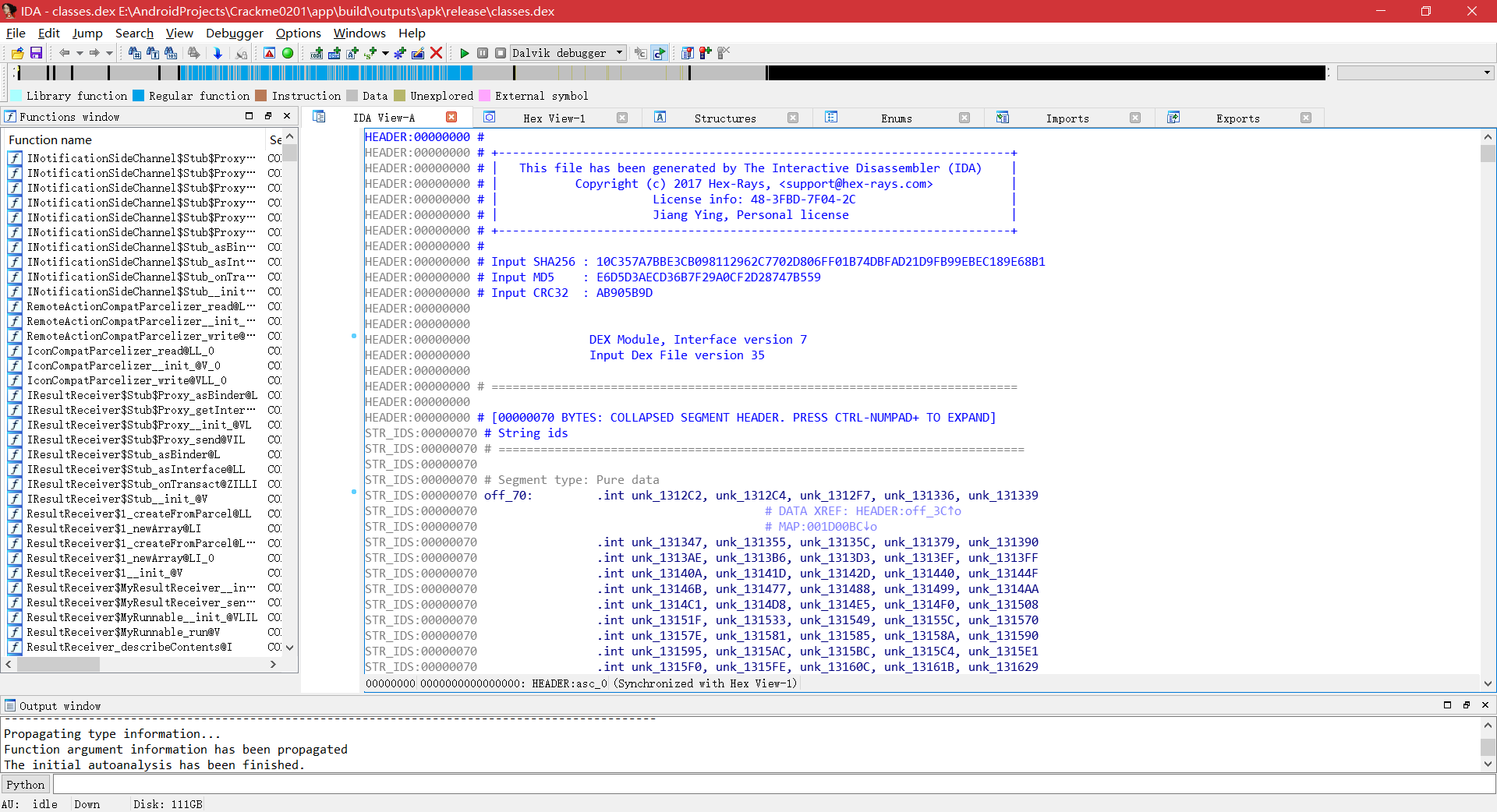Switch to the Exports tab
The height and width of the screenshot is (812, 1497).
[x=1238, y=118]
